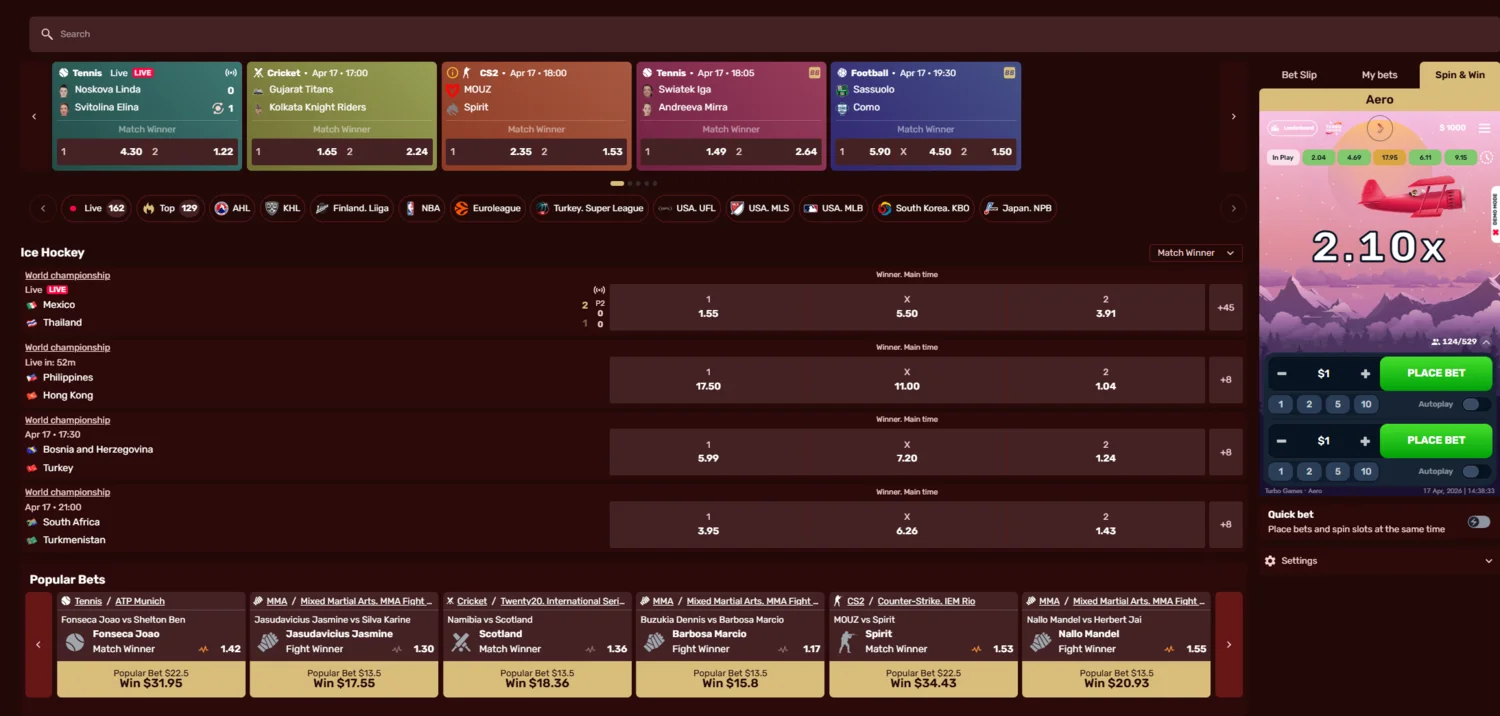Viewport: 1500px width, 716px height.
Task: Add Popular Bet Win $31.95
Action: point(151,679)
